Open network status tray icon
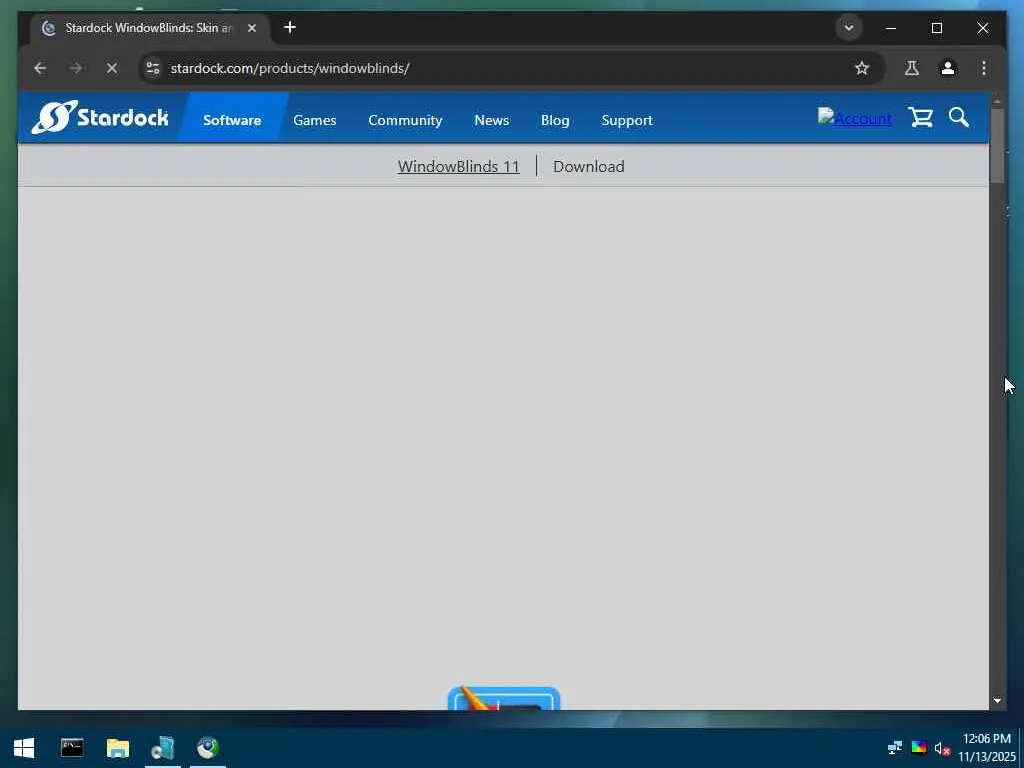 [x=895, y=748]
